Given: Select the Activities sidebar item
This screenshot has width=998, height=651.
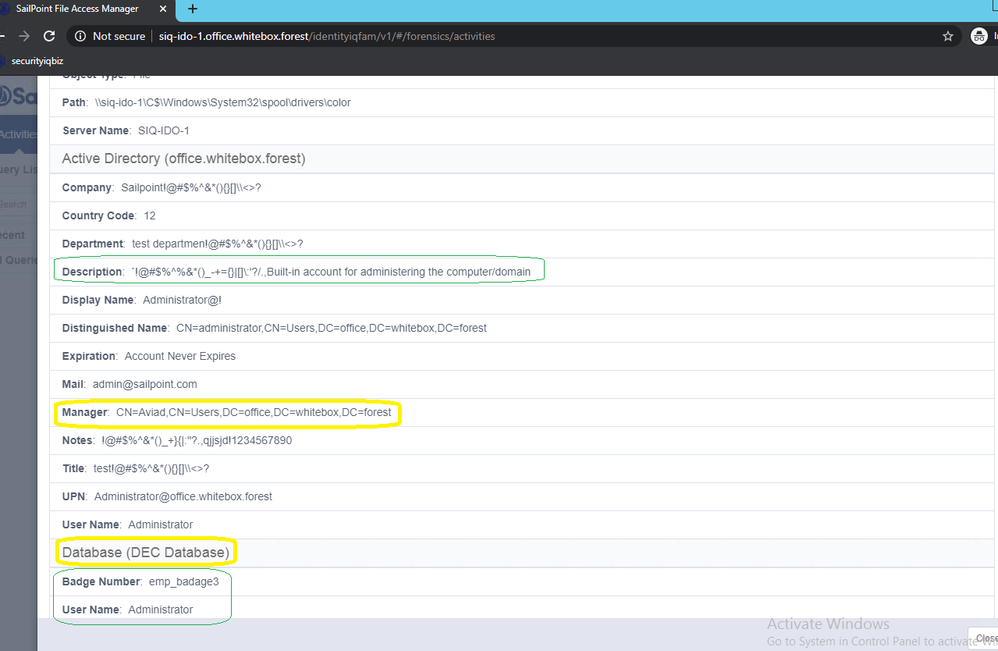Looking at the screenshot, I should pyautogui.click(x=18, y=134).
